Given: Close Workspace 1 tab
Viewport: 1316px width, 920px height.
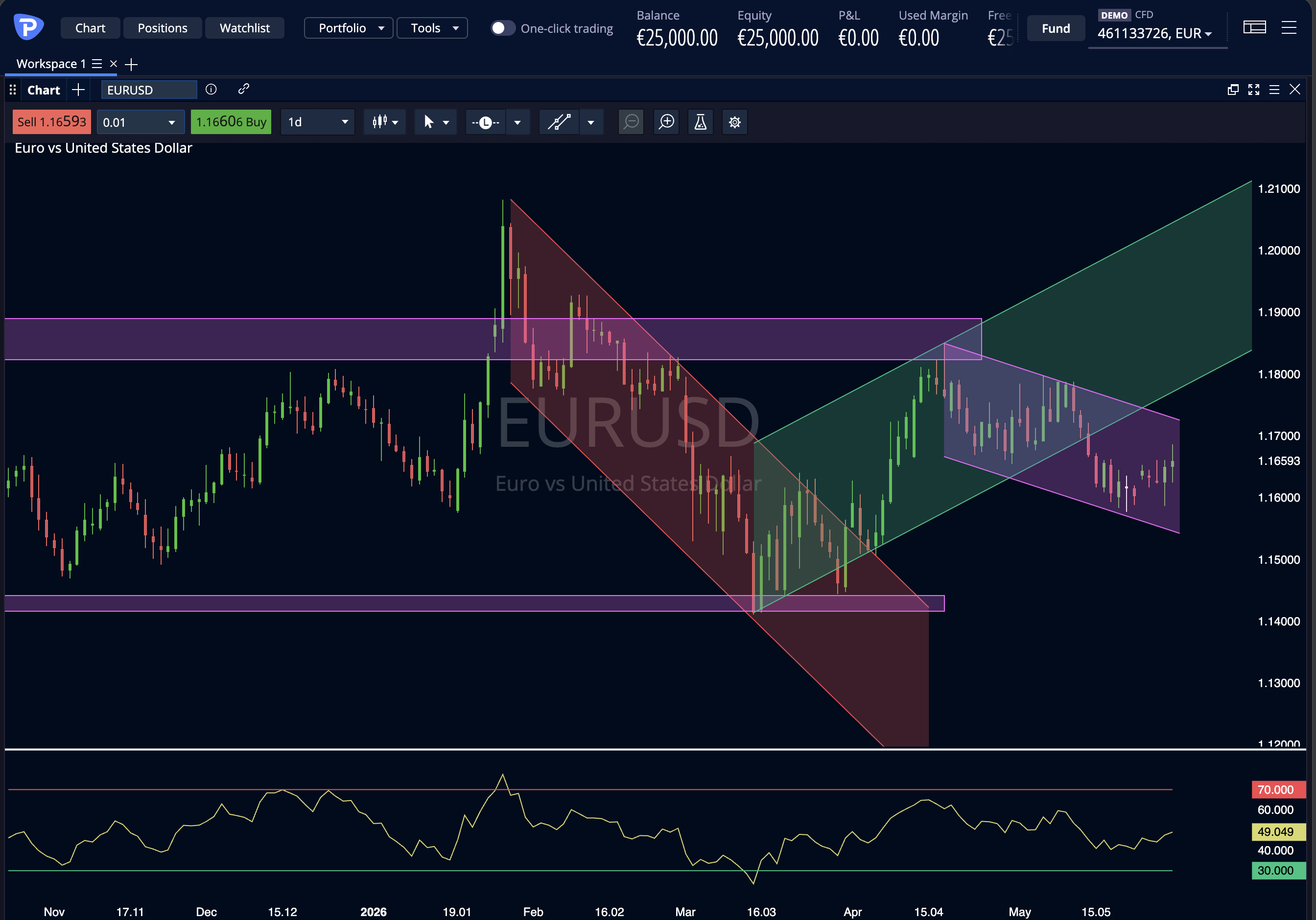Looking at the screenshot, I should (x=114, y=64).
